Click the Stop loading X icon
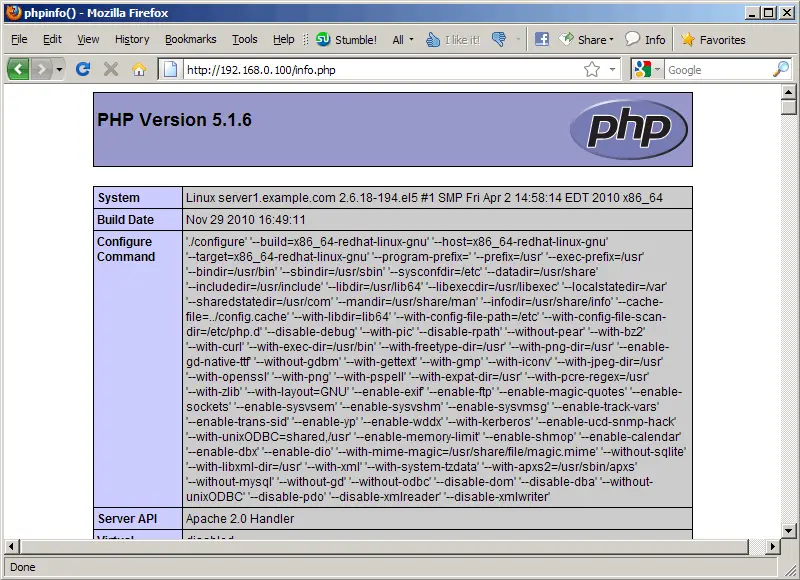 [111, 69]
